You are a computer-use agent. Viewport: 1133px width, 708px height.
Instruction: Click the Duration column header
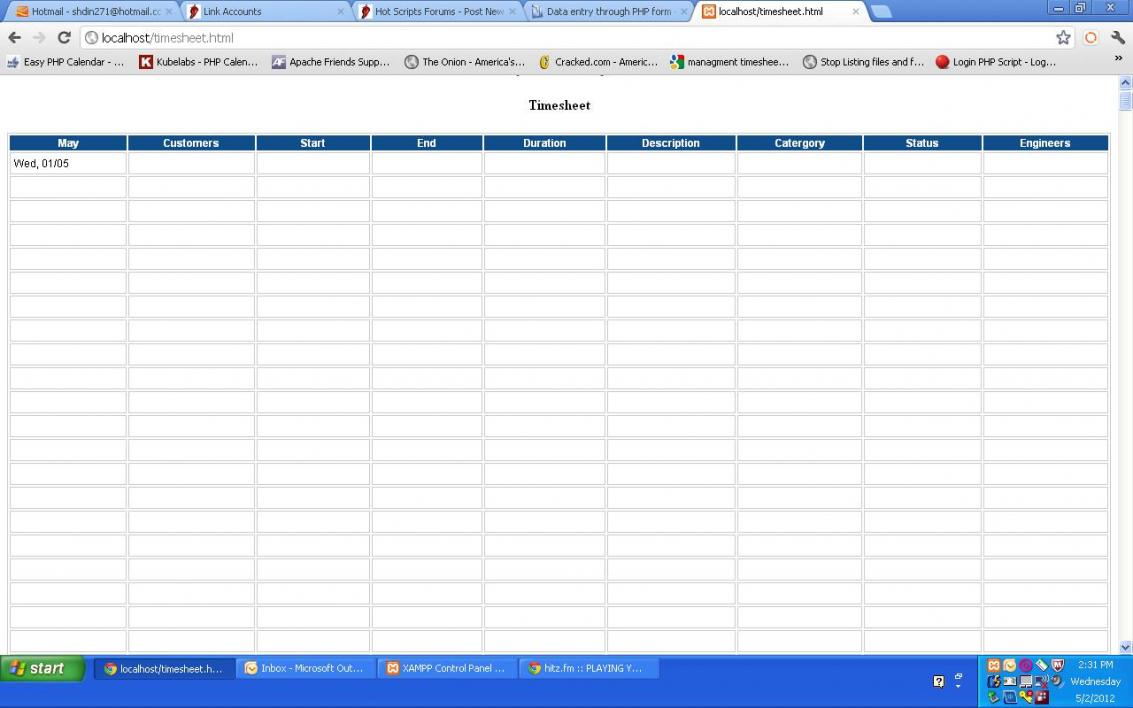[x=544, y=143]
